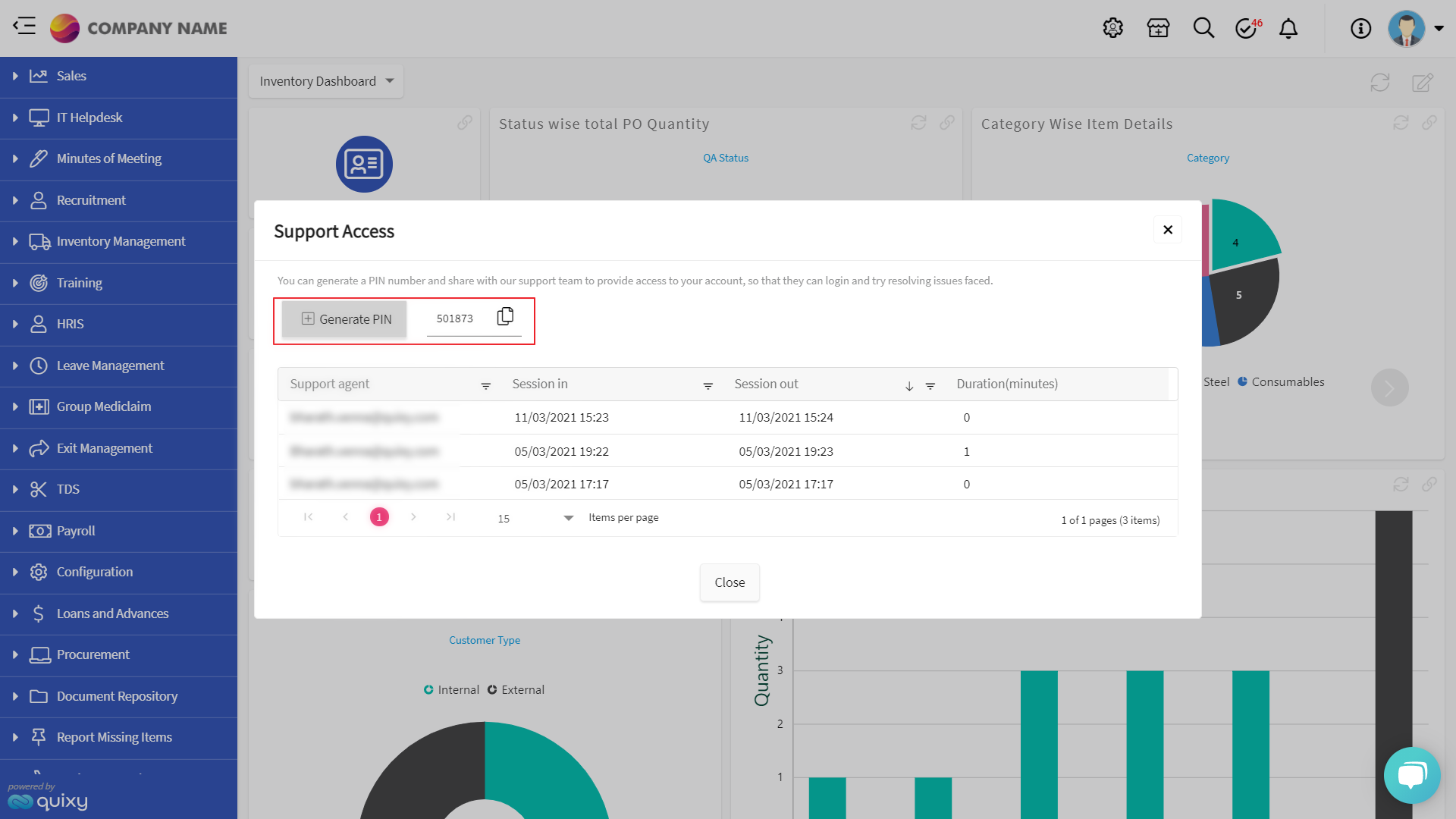Refresh the Status wise total PO Quantity widget
Screen dimensions: 1456x819
click(x=918, y=123)
